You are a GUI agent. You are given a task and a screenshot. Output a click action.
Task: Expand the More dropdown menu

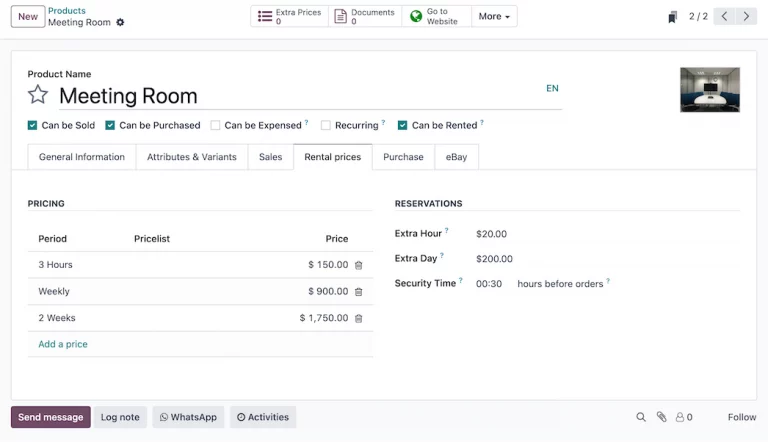pyautogui.click(x=493, y=16)
